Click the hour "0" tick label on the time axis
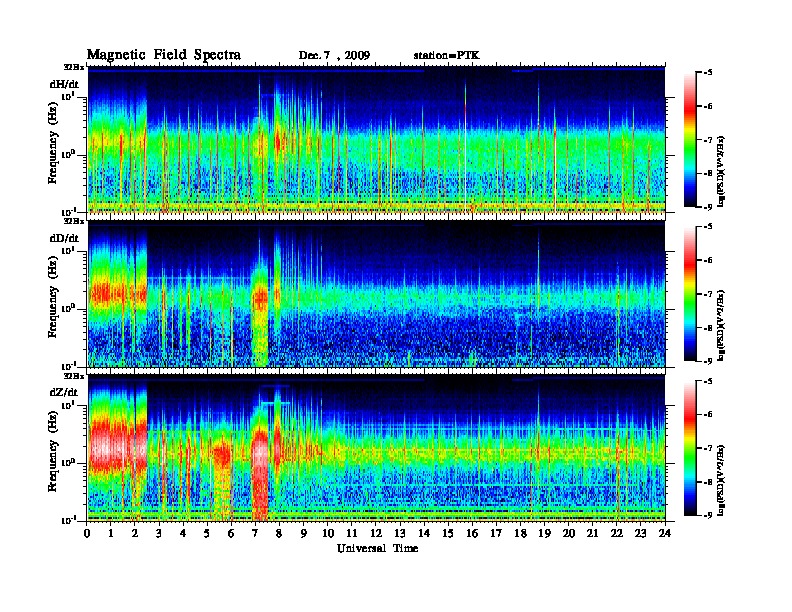The image size is (792, 612). click(87, 533)
